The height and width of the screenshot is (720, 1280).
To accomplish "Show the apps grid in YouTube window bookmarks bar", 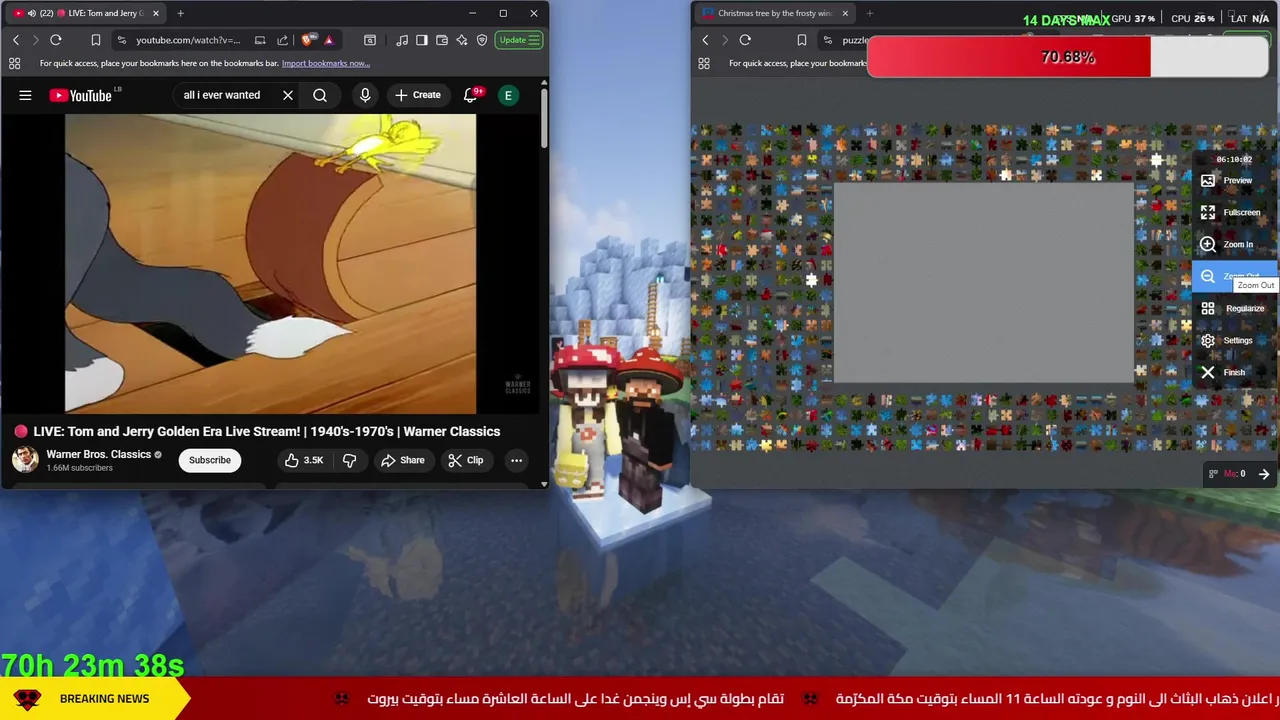I will point(14,63).
